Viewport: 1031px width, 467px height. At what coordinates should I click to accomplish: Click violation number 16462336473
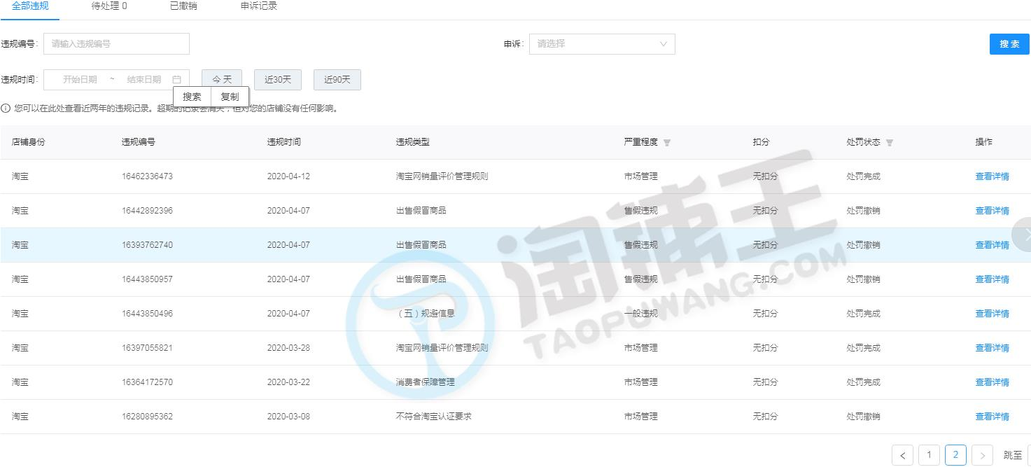147,177
